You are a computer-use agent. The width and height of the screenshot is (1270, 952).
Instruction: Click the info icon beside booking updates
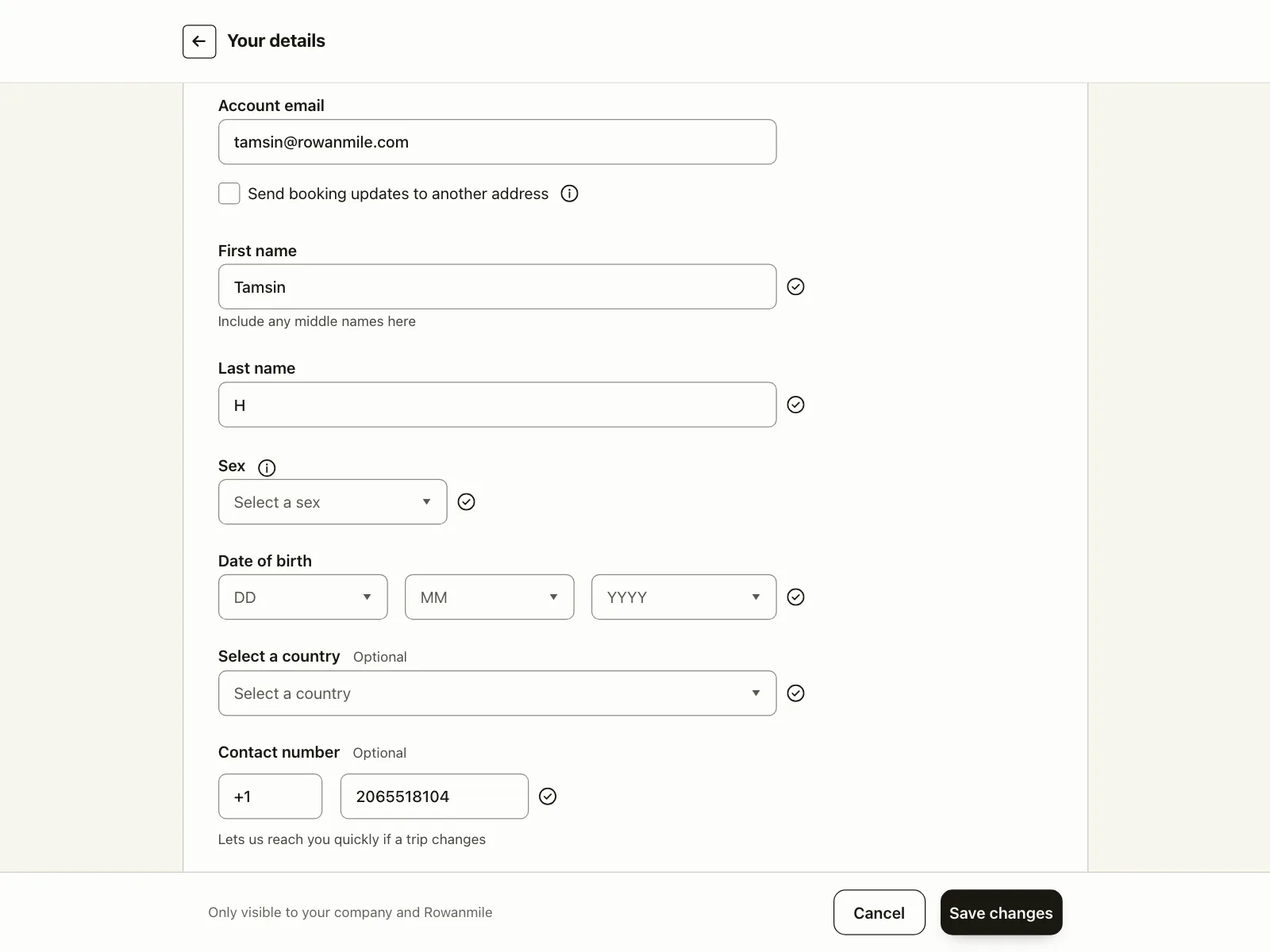(x=569, y=194)
